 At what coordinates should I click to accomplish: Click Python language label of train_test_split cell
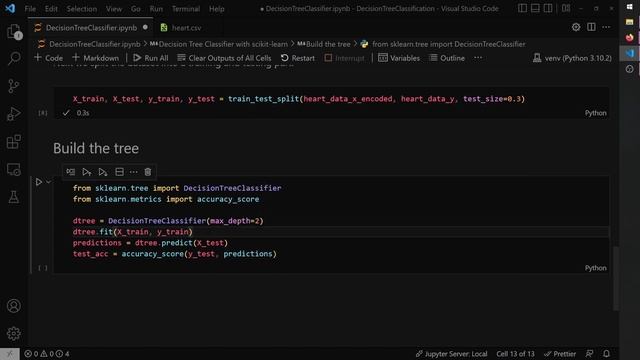[596, 113]
